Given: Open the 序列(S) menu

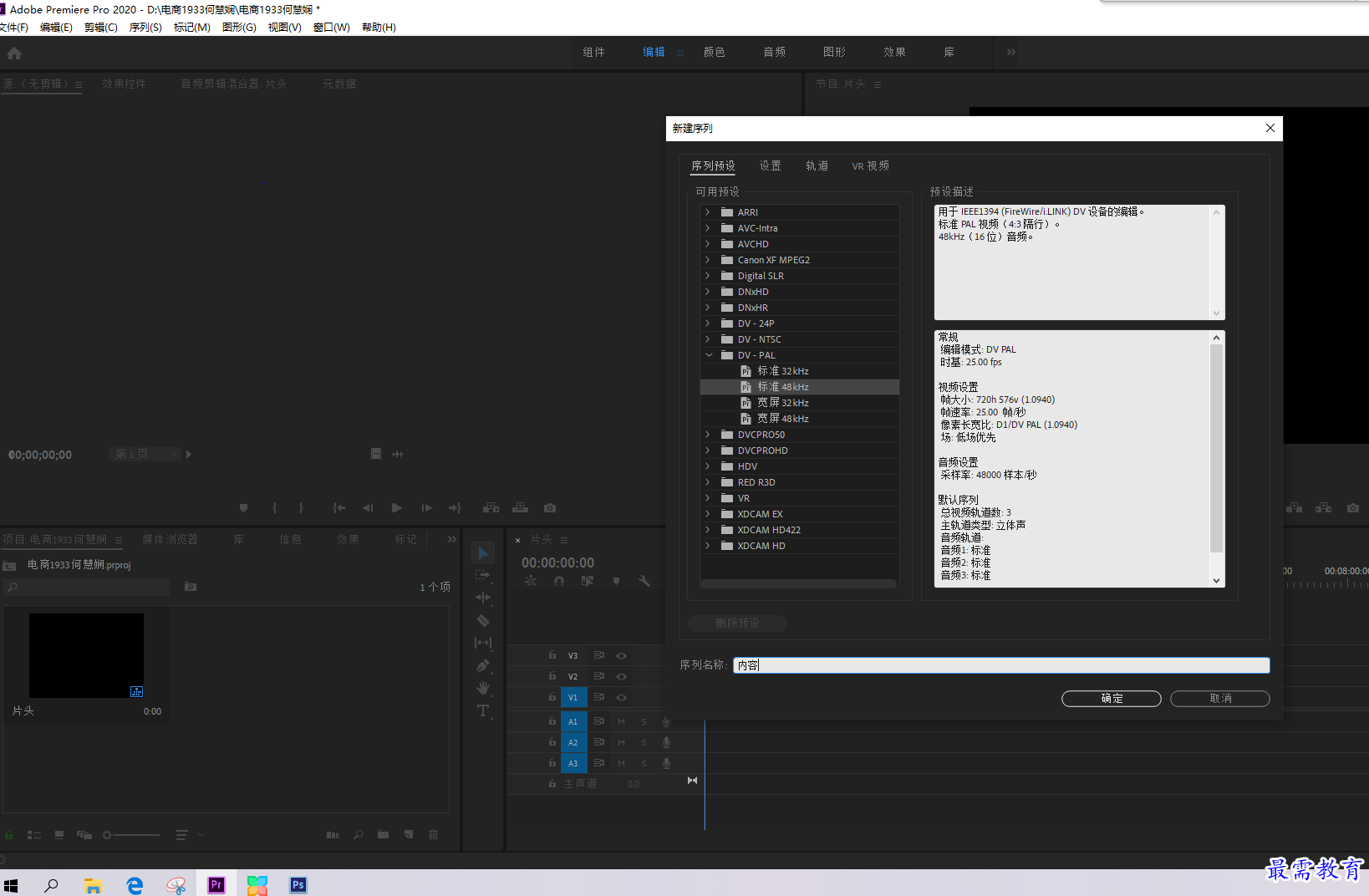Looking at the screenshot, I should [145, 28].
